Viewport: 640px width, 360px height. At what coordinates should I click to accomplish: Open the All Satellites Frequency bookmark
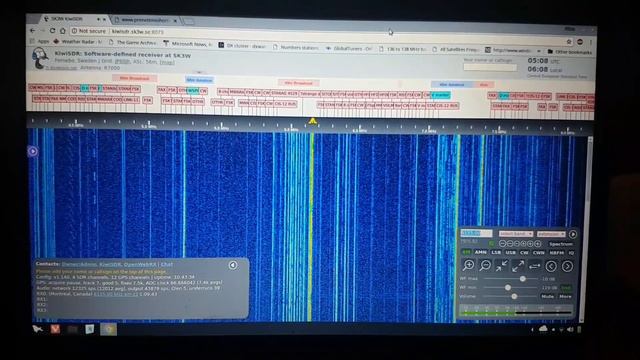point(456,49)
